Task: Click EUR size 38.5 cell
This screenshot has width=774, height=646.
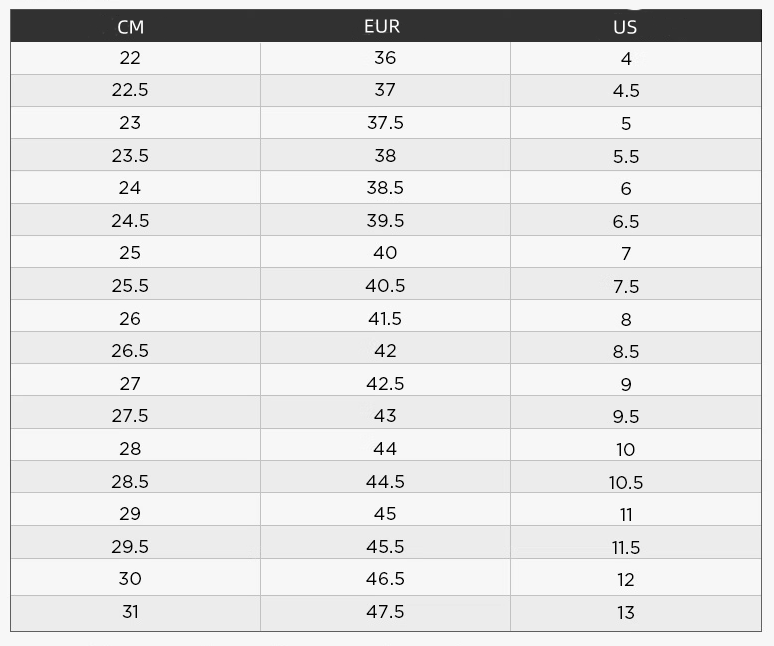Action: (385, 188)
